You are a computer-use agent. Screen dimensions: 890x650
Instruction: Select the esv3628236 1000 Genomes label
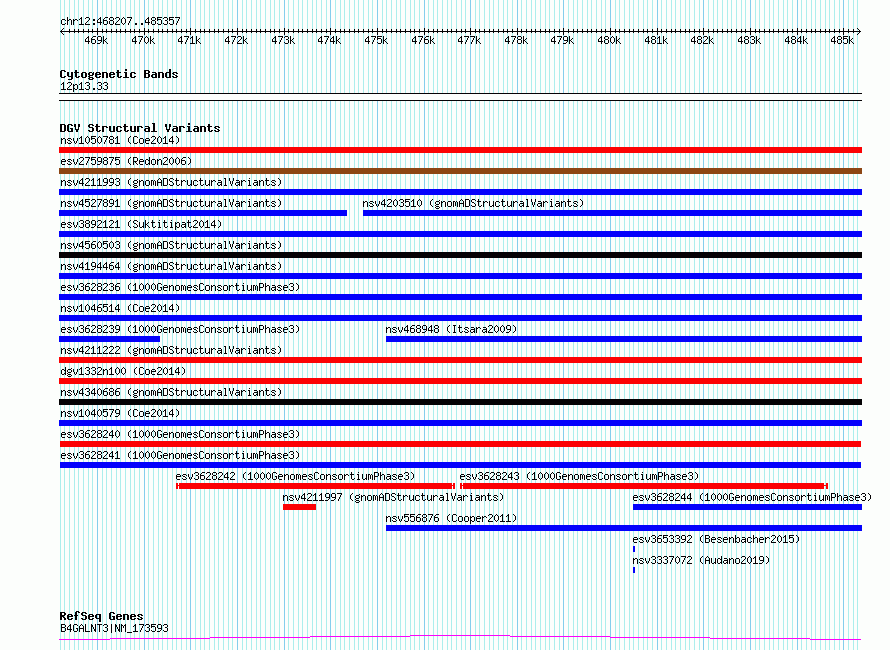(180, 287)
